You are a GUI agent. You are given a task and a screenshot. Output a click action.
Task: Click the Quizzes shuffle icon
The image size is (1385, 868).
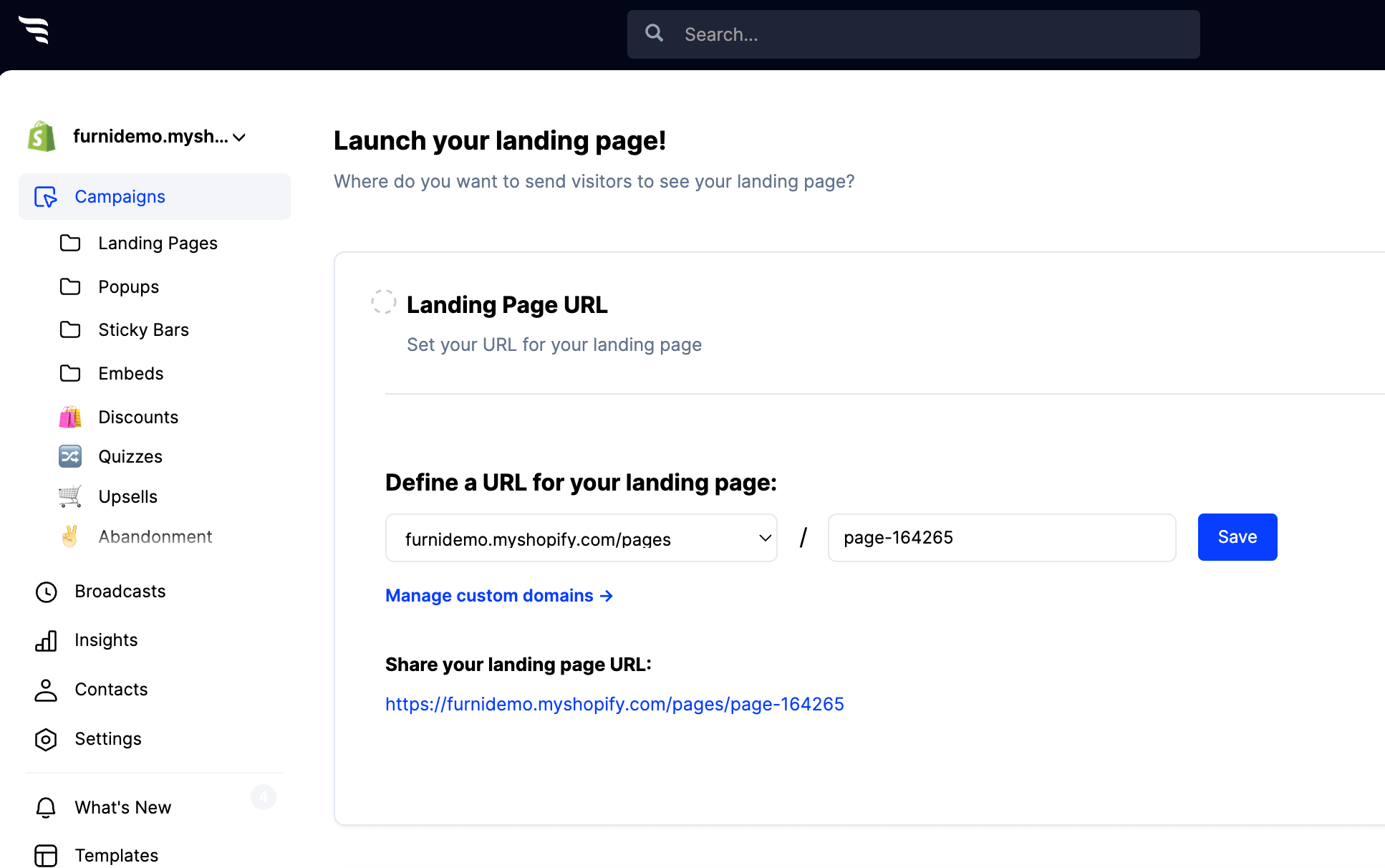click(70, 456)
